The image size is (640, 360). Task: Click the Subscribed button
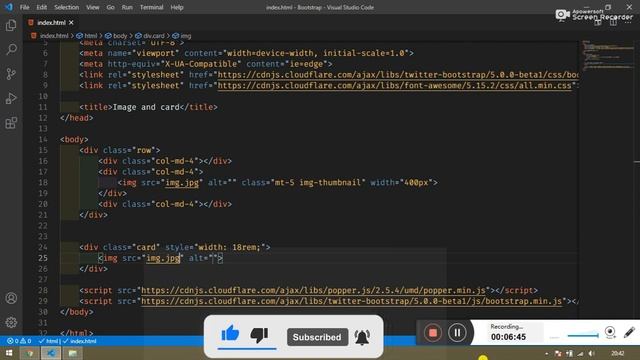(317, 337)
